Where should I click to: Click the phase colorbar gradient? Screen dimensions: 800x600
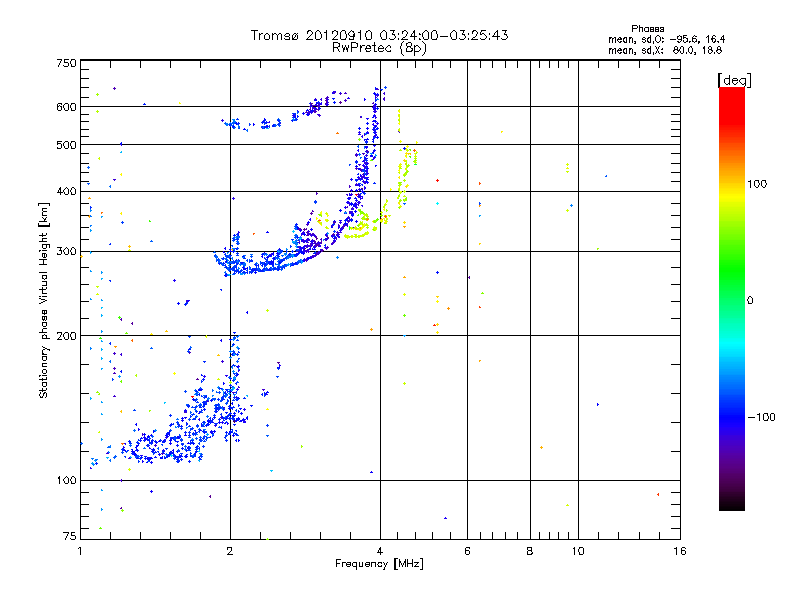(732, 298)
